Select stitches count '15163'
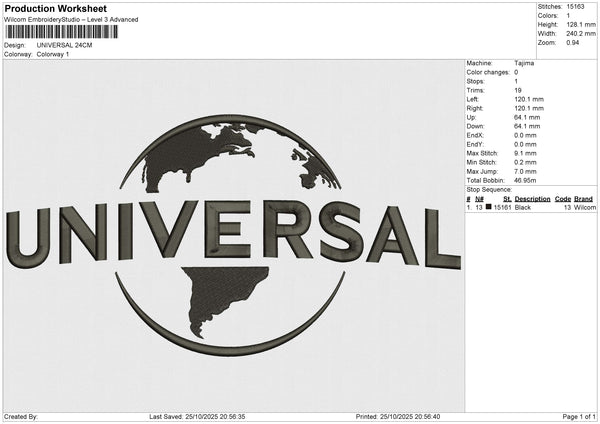 coord(575,7)
